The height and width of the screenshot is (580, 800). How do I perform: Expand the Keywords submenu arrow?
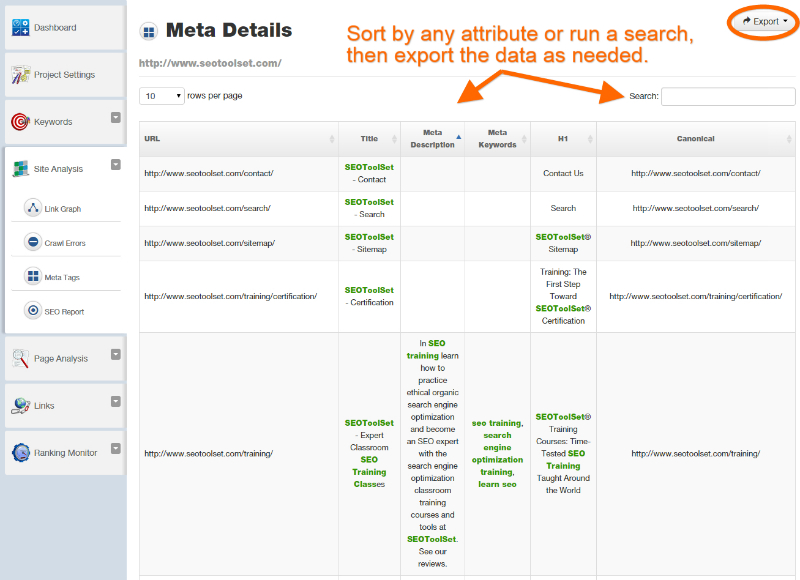click(x=116, y=117)
